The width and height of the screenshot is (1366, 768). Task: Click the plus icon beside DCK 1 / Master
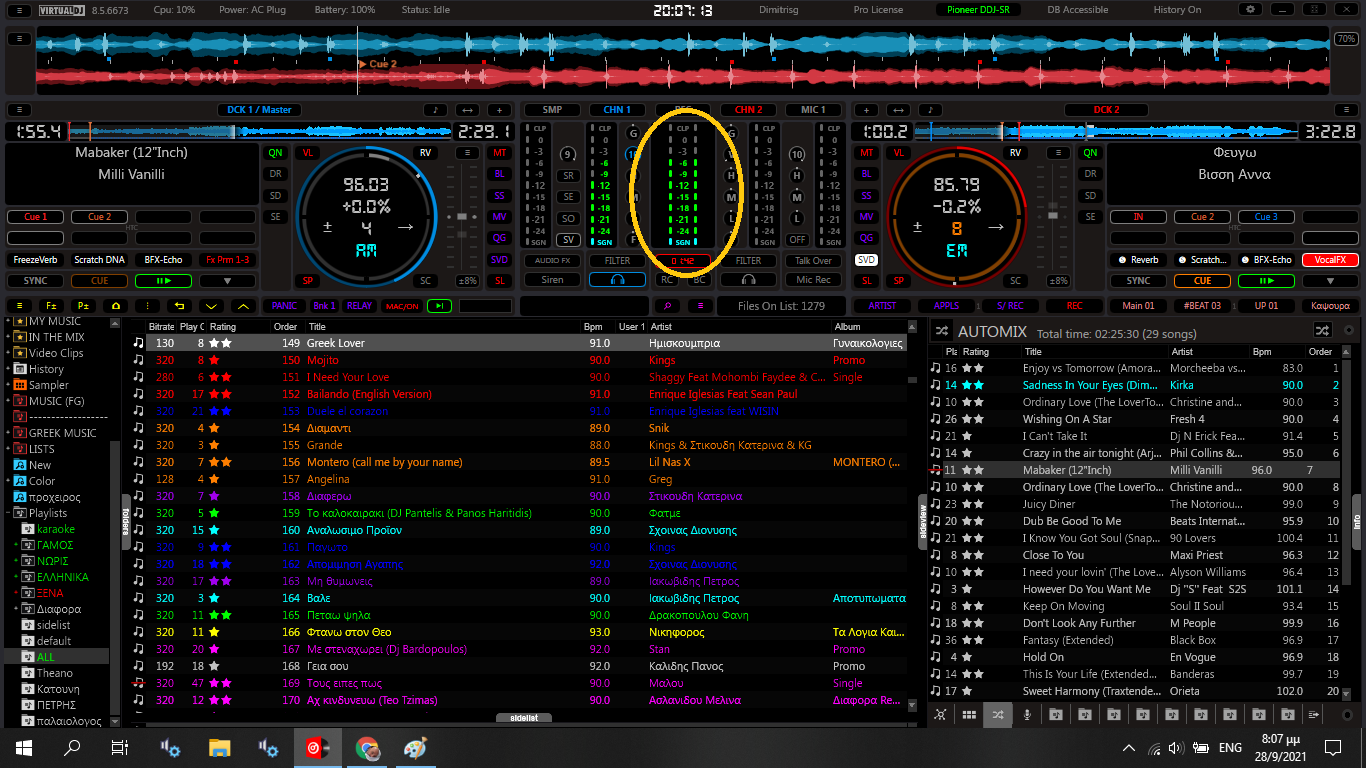click(x=499, y=110)
